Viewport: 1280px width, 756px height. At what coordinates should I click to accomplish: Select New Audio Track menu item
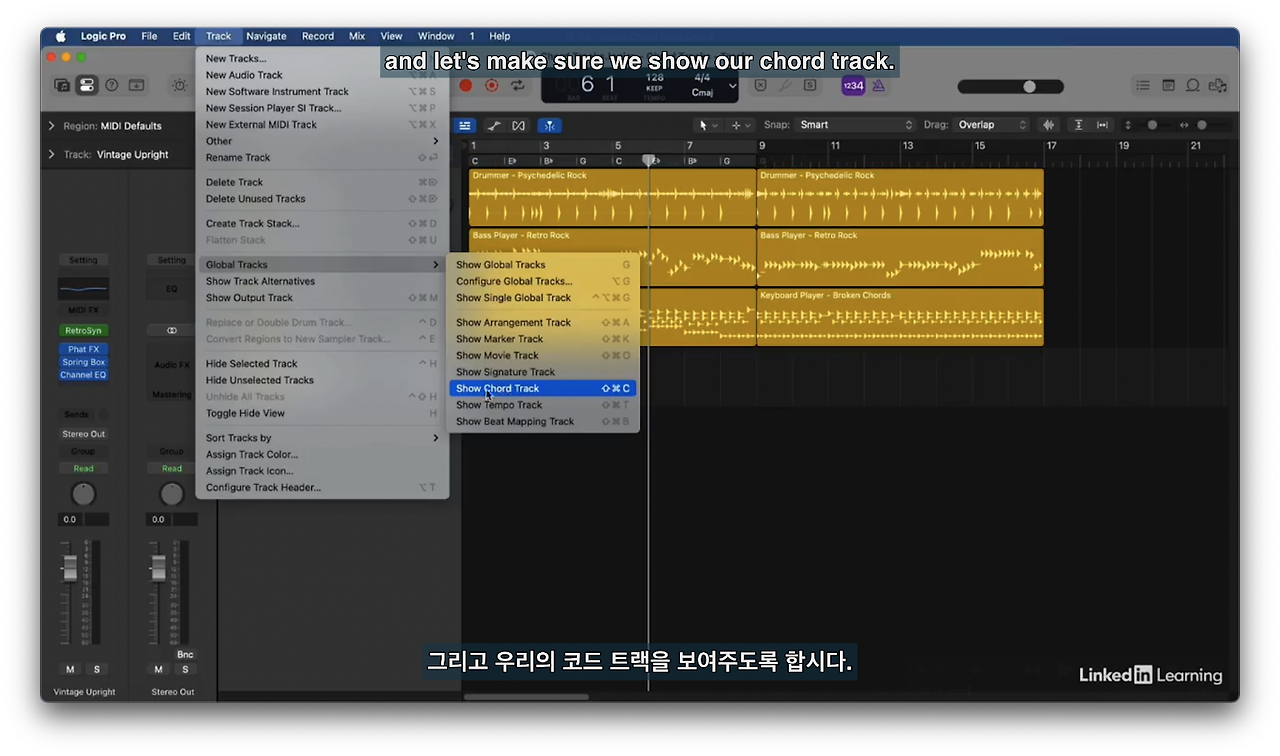[322, 75]
